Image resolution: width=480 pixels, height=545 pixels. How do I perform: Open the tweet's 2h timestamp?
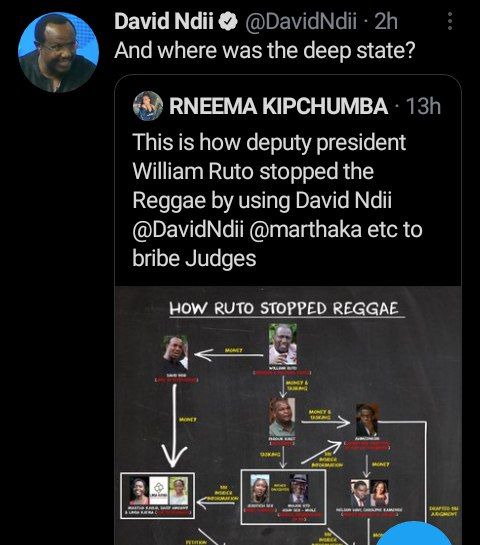point(386,22)
